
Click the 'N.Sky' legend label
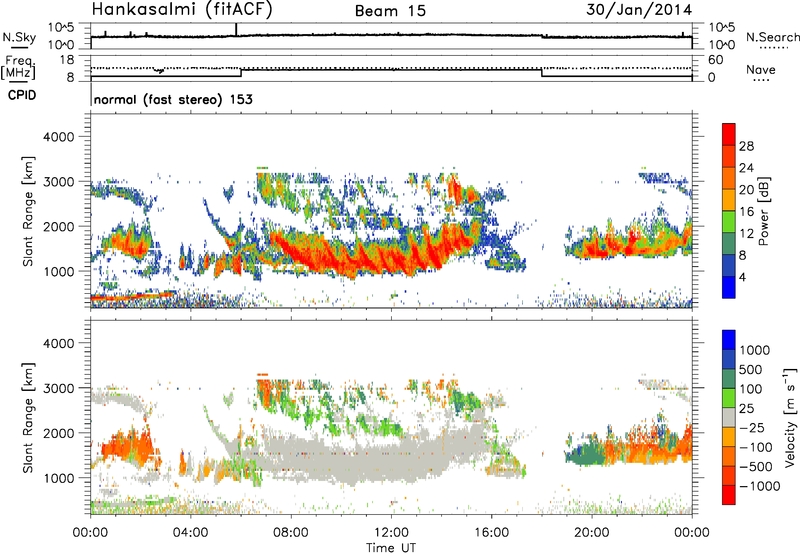19,37
